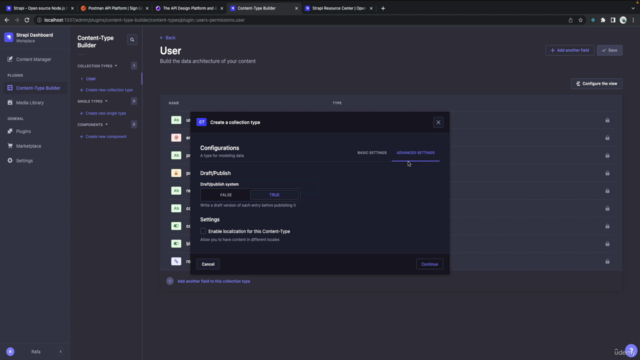Open browser extensions puzzle icon
This screenshot has width=640, height=360.
click(x=603, y=20)
